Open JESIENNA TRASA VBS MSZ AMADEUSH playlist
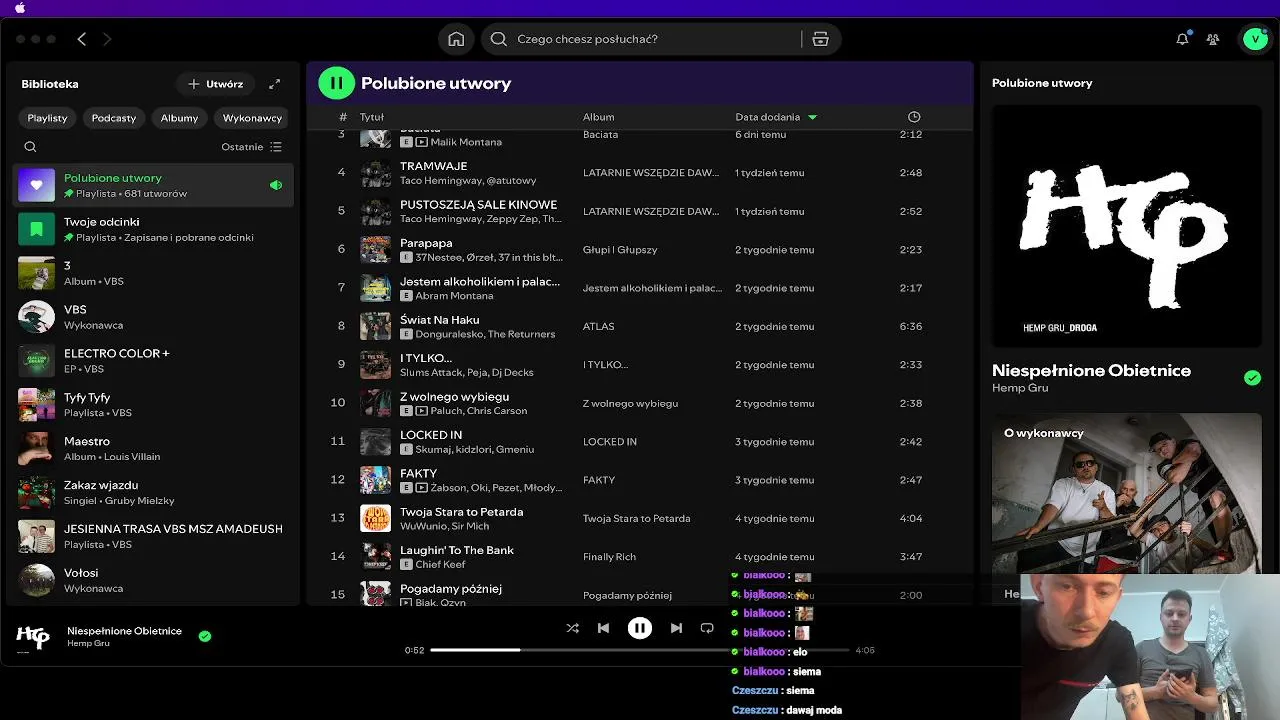The width and height of the screenshot is (1280, 720). [x=153, y=536]
